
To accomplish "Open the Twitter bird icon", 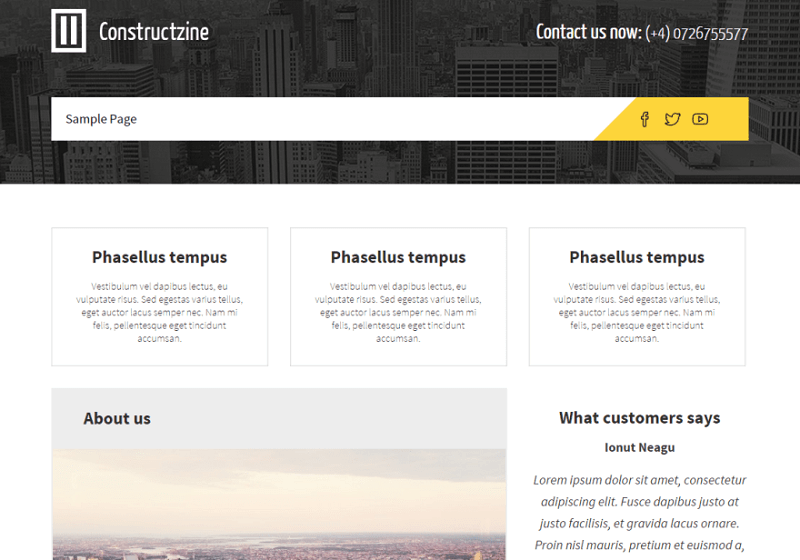I will tap(672, 119).
